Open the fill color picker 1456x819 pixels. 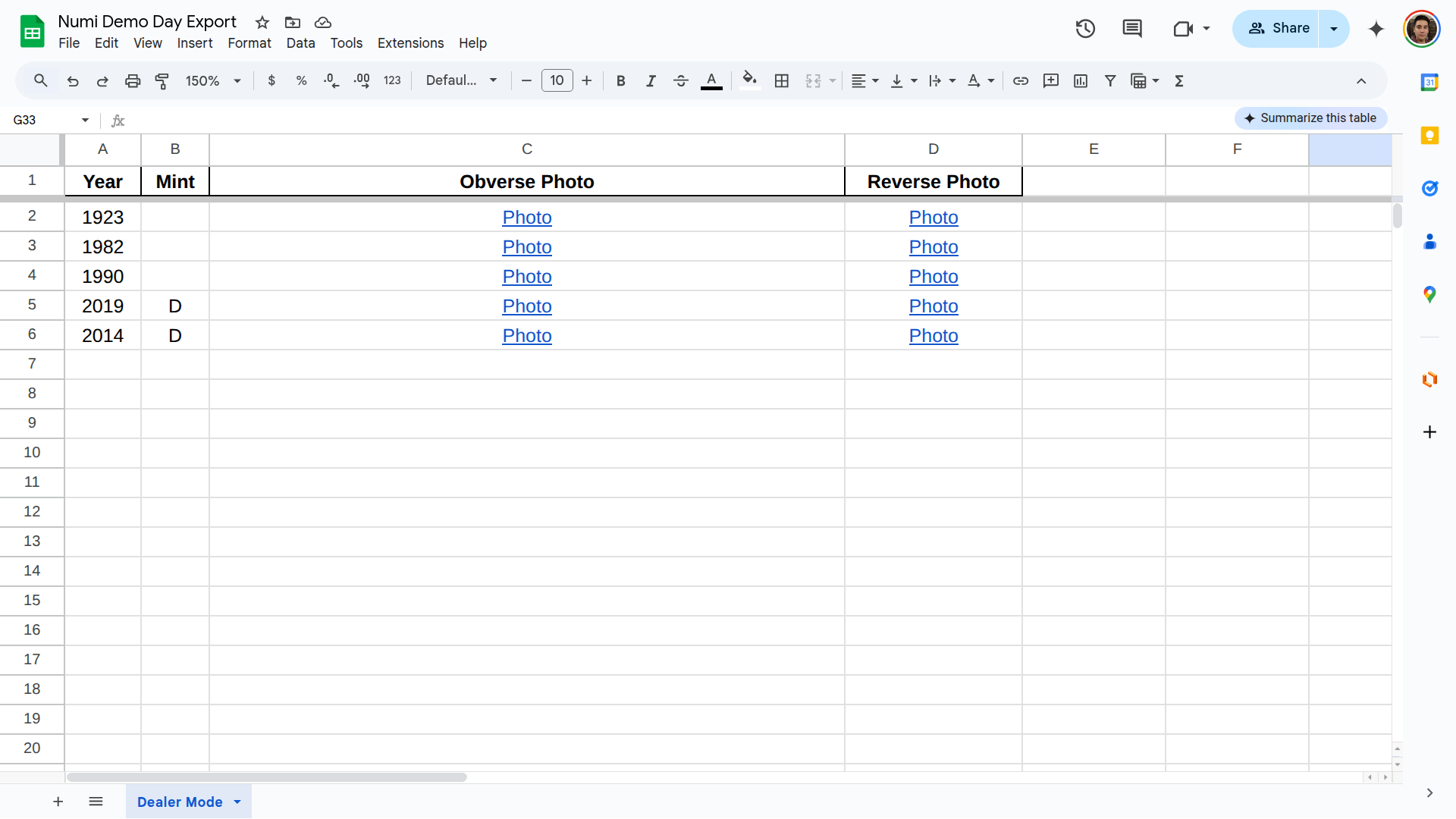(x=749, y=80)
